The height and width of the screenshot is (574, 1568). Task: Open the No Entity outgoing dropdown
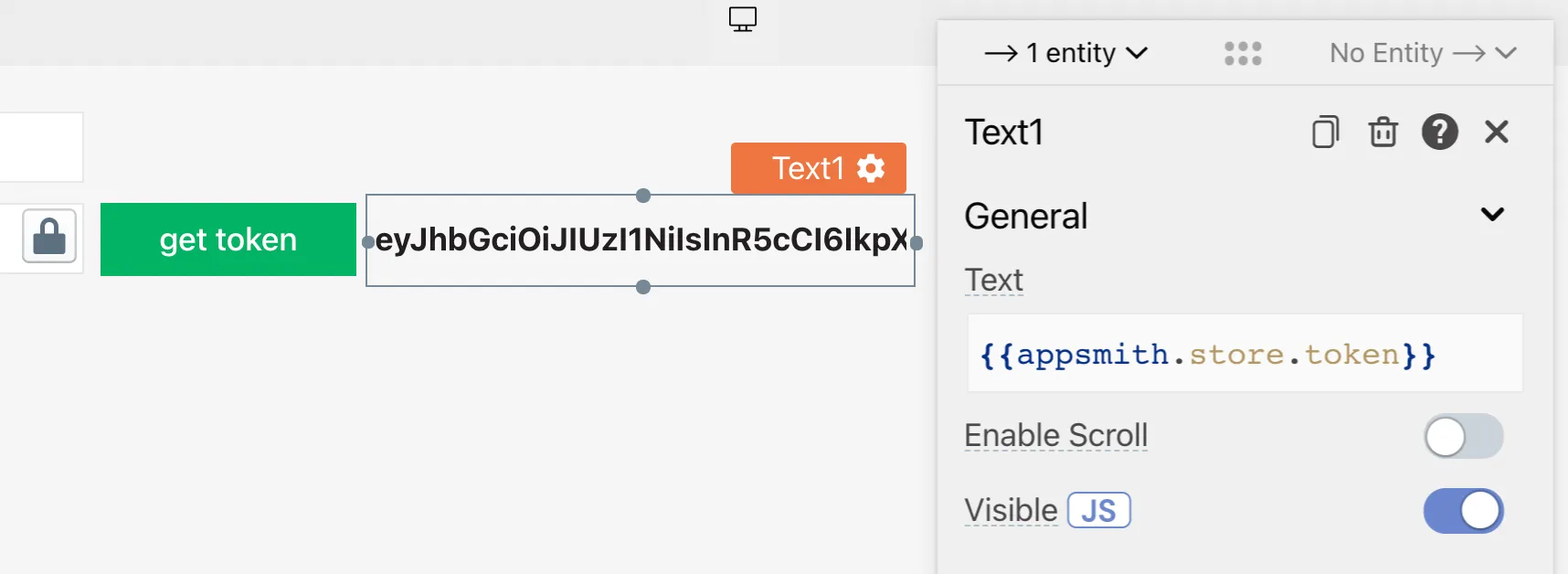pyautogui.click(x=1422, y=54)
